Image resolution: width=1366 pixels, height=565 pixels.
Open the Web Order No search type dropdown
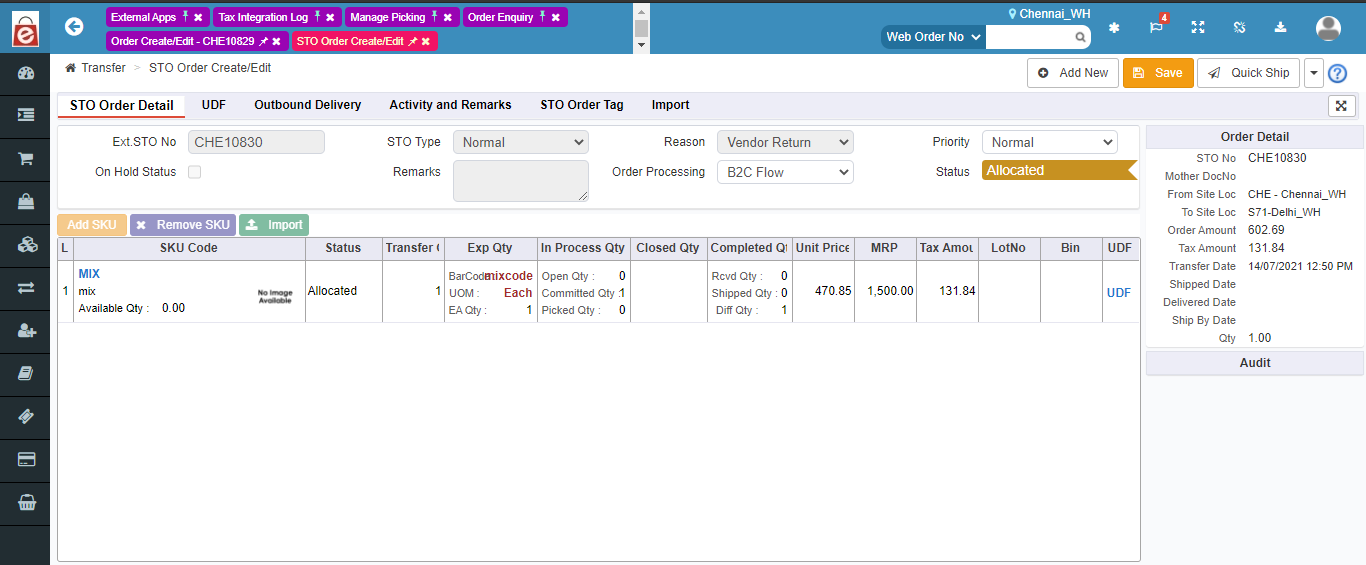click(933, 37)
